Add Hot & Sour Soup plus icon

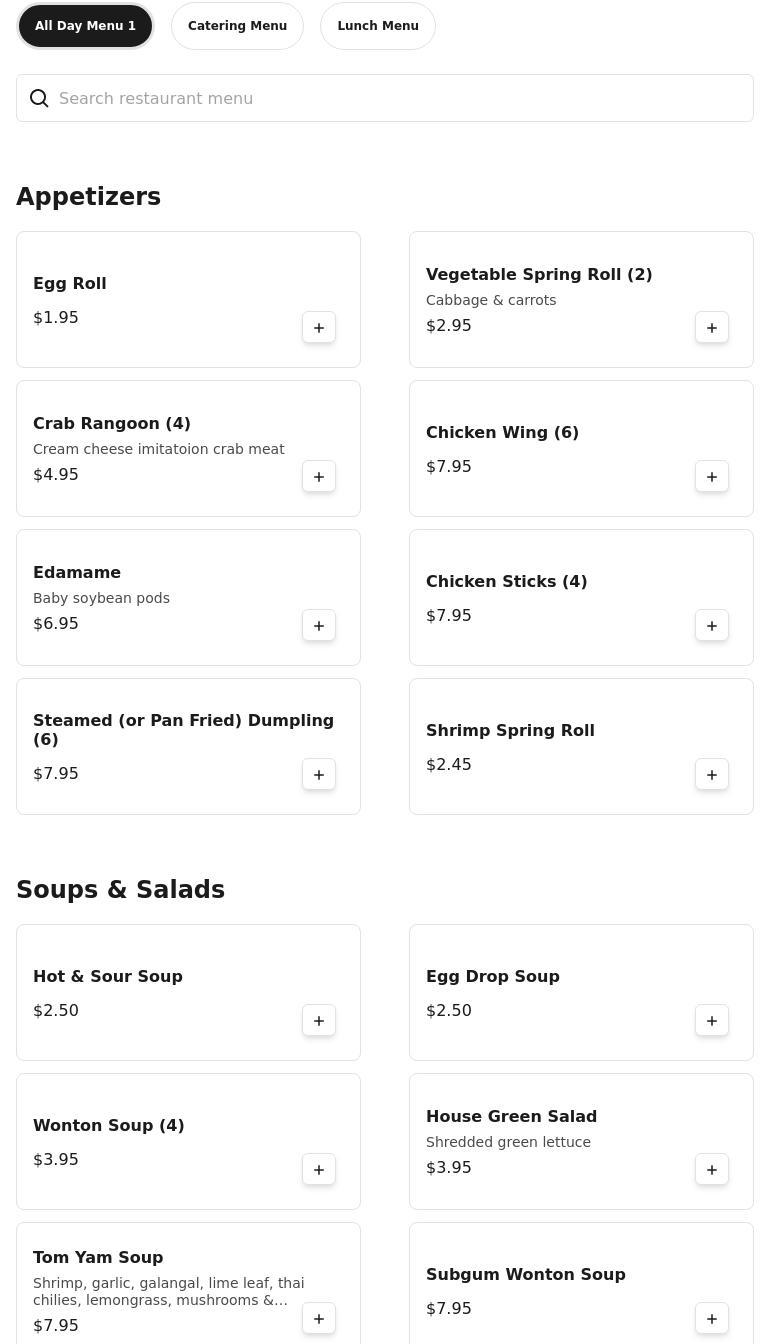tap(319, 1020)
